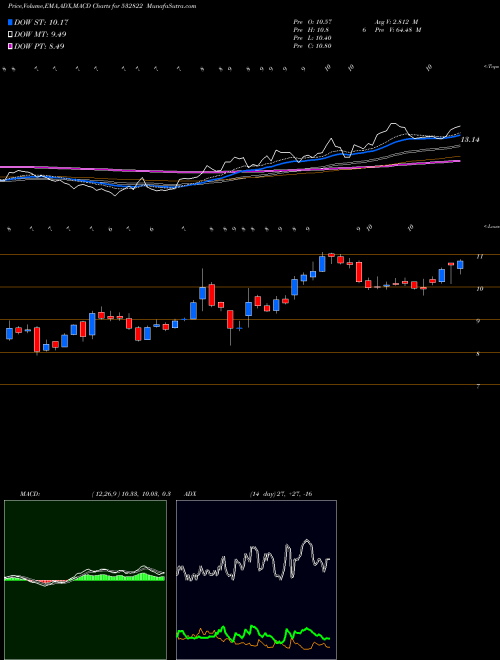Click the magenta DOW PT legend swatch

(11, 46)
